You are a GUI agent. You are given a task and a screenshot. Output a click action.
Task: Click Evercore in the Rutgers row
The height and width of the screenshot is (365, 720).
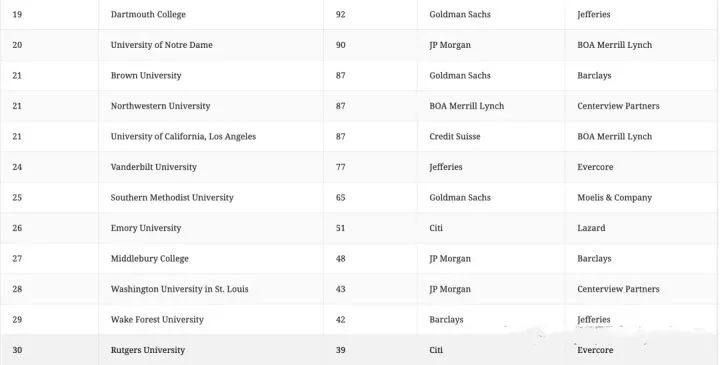click(x=595, y=350)
